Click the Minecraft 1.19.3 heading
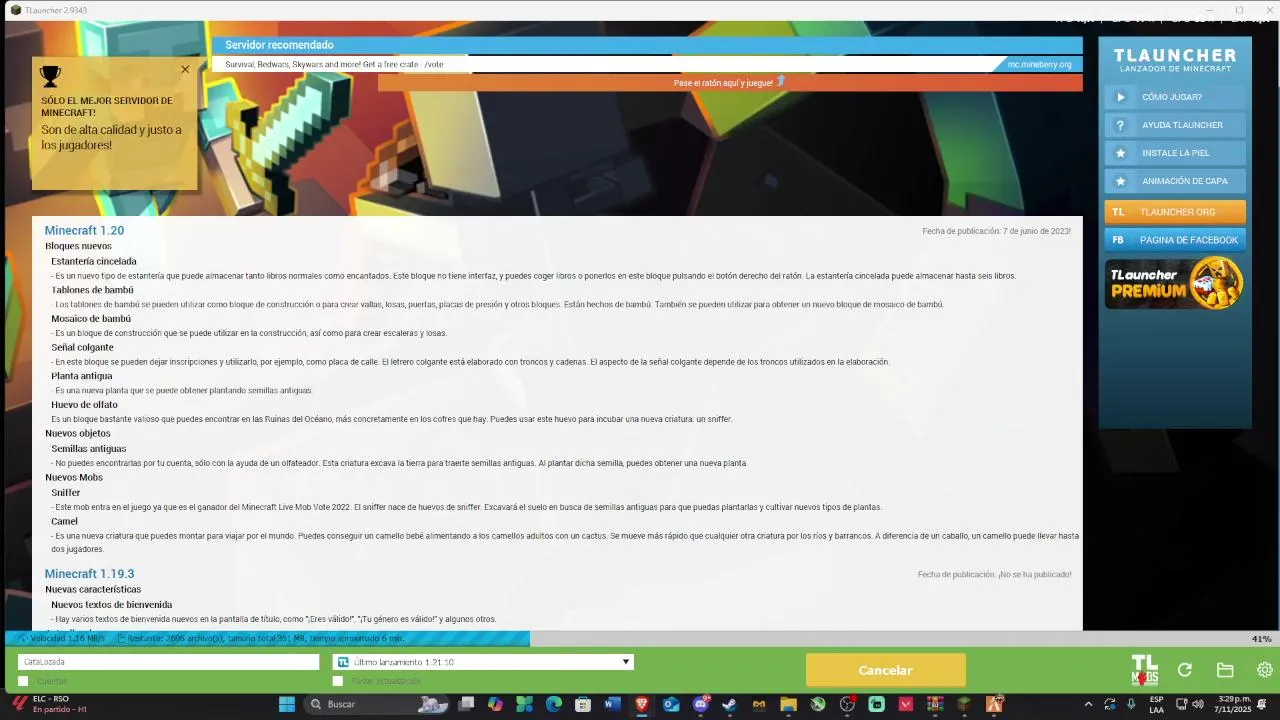The image size is (1280, 720). coord(89,574)
